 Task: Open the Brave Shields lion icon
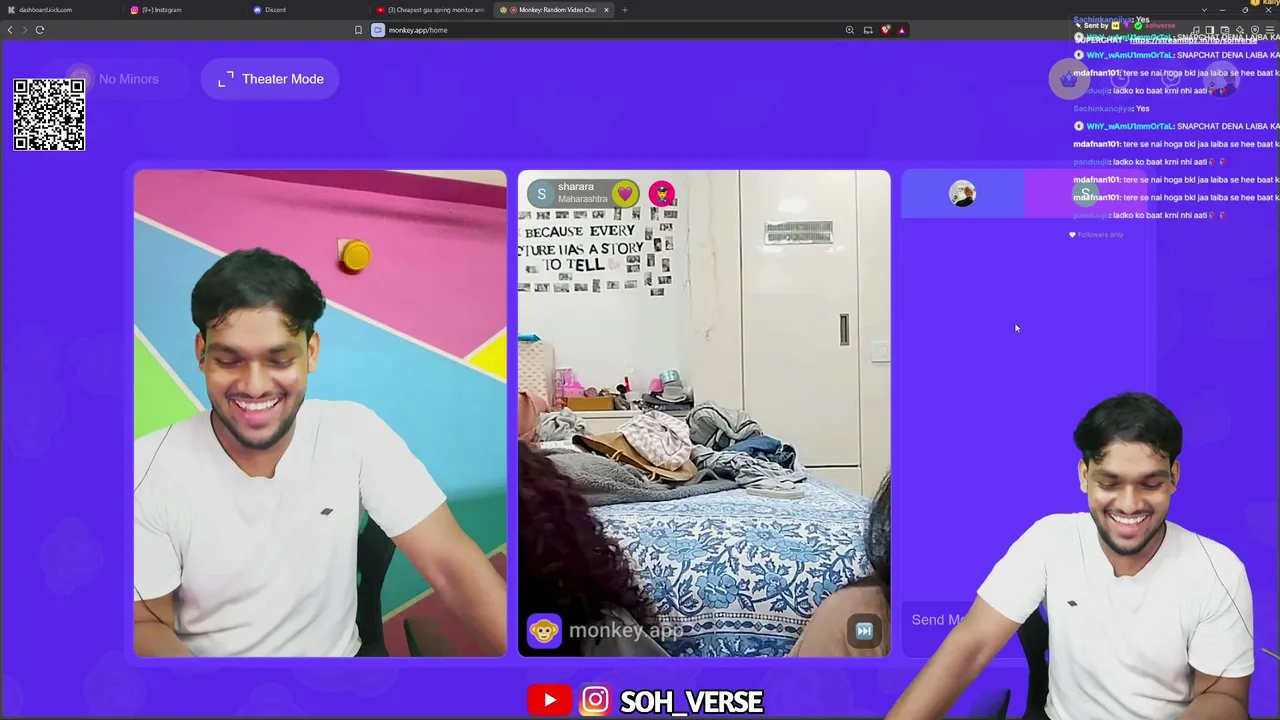885,30
